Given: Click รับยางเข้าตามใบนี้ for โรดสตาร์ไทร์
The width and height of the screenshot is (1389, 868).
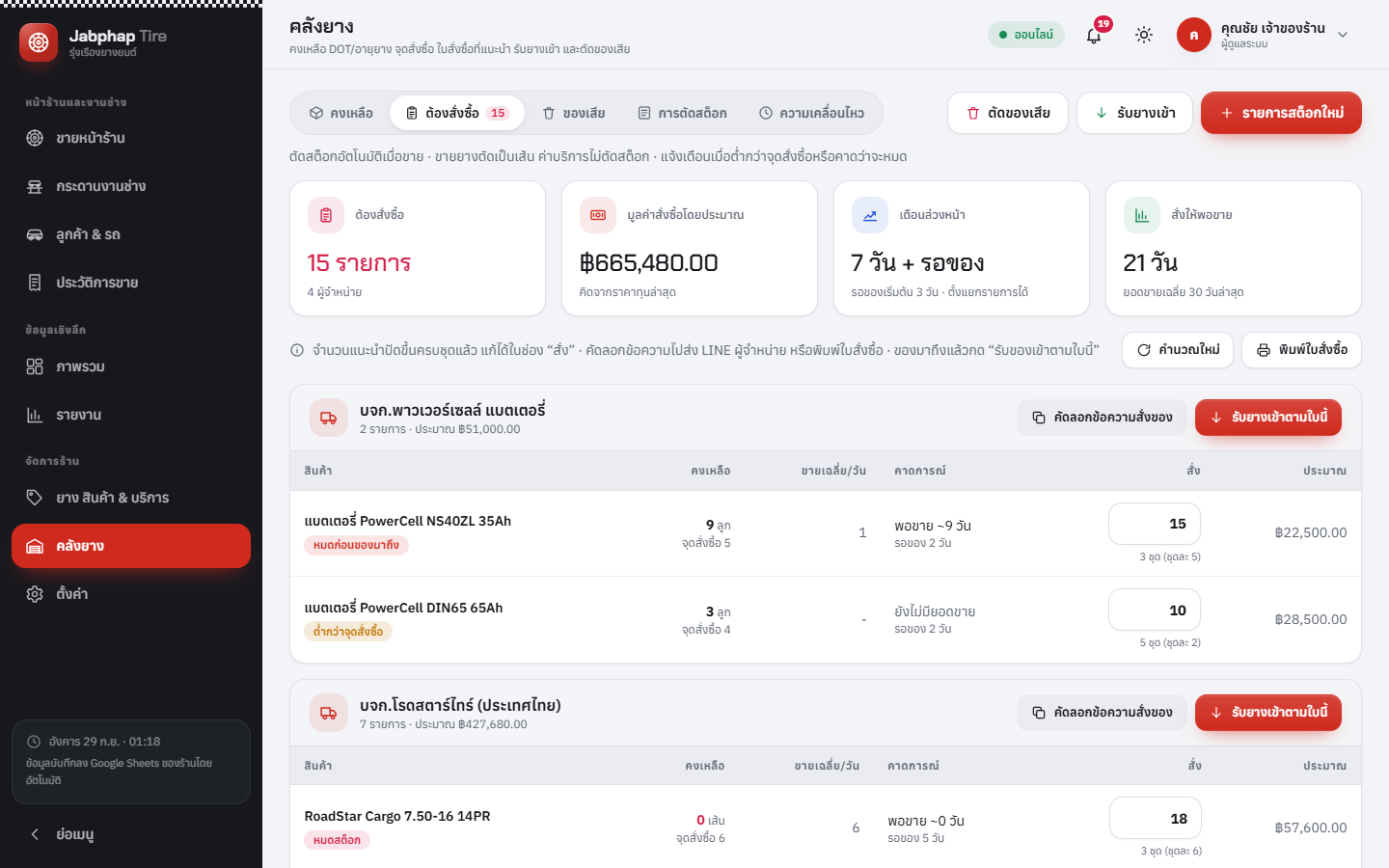Looking at the screenshot, I should [1268, 713].
